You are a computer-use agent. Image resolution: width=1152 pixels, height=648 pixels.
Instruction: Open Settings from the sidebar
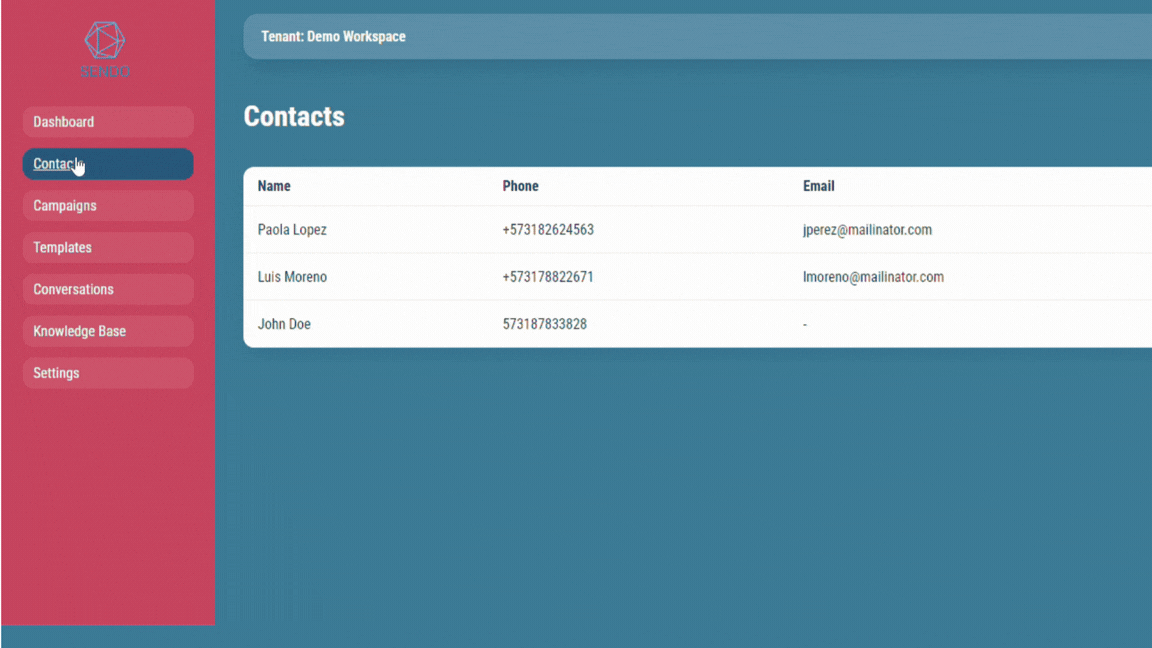[x=108, y=373]
